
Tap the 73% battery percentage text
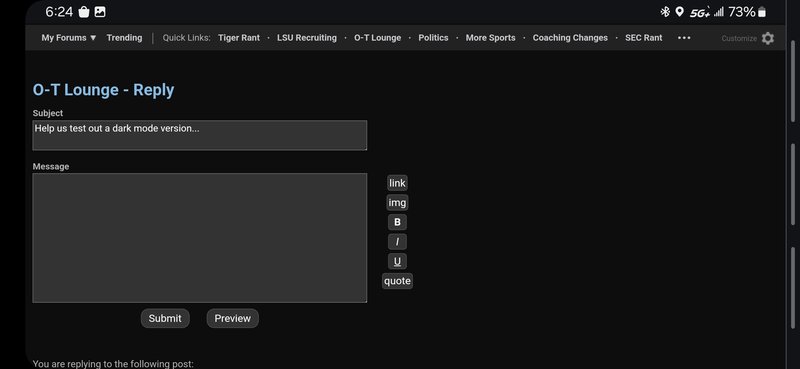pos(742,12)
